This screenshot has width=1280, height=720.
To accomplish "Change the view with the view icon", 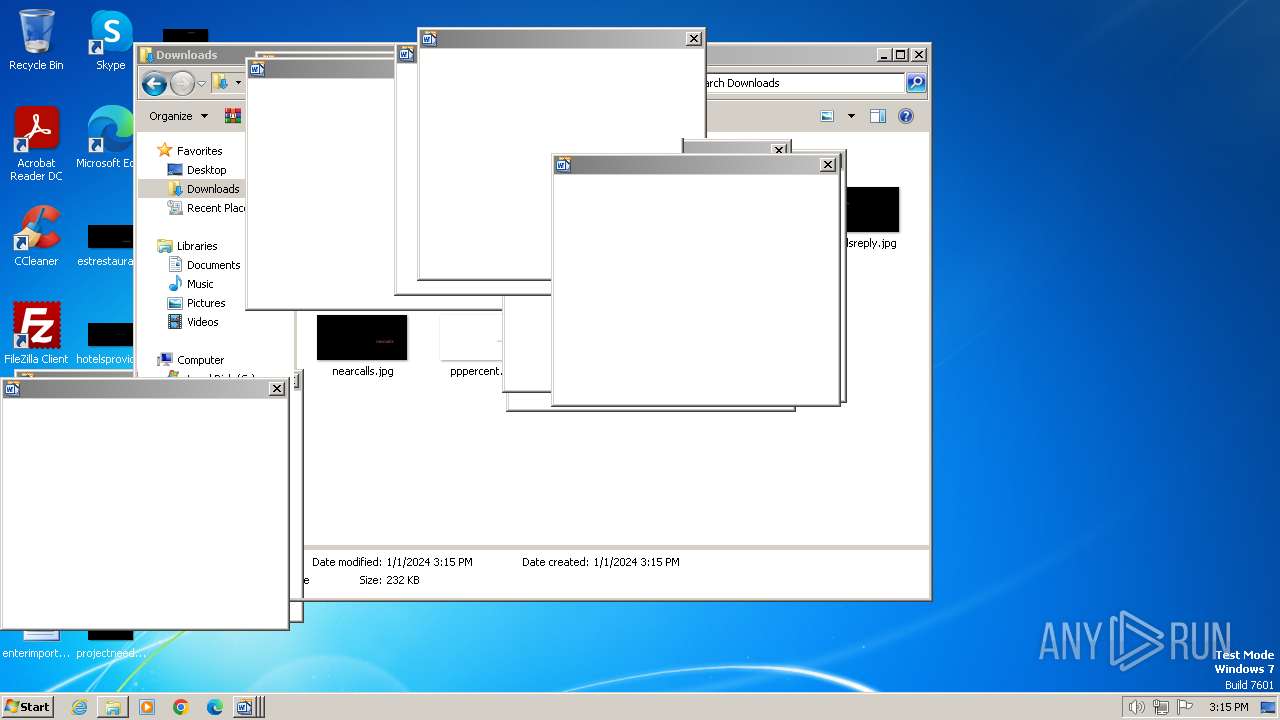I will tap(827, 116).
